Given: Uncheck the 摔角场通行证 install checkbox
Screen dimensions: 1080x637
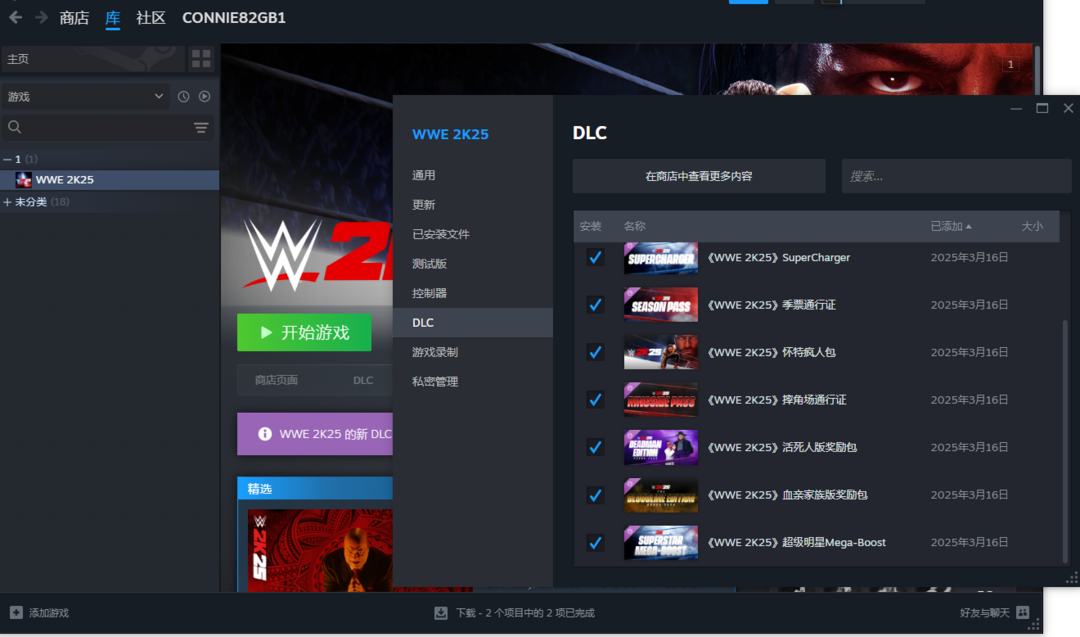Looking at the screenshot, I should coord(595,400).
